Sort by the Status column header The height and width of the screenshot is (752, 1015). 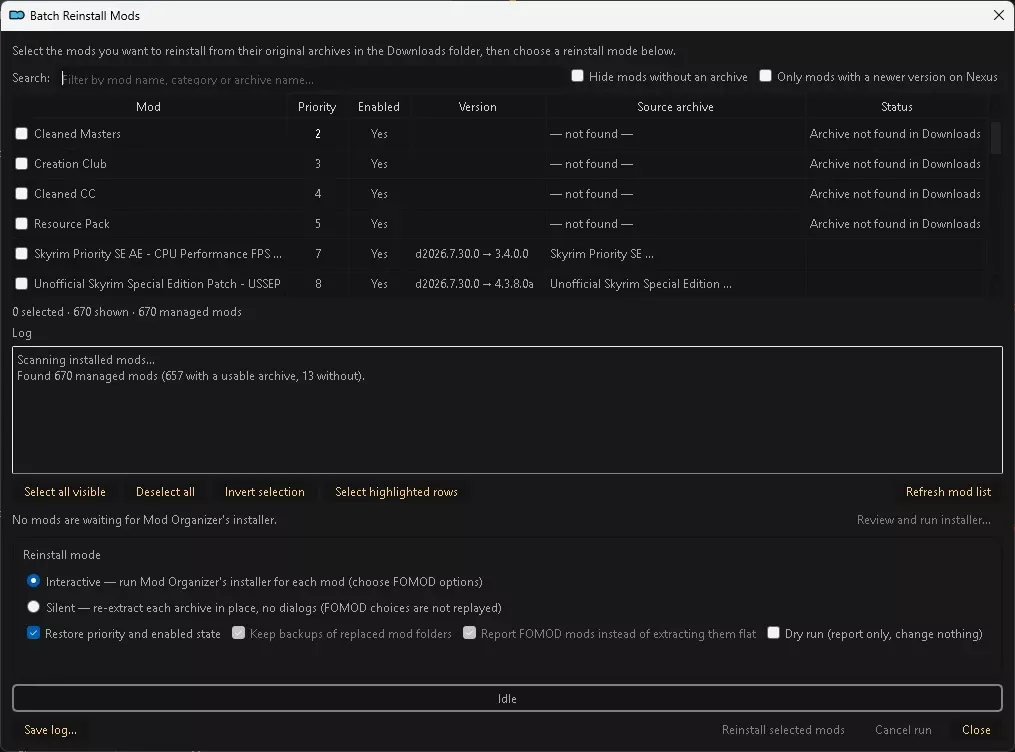click(x=897, y=107)
